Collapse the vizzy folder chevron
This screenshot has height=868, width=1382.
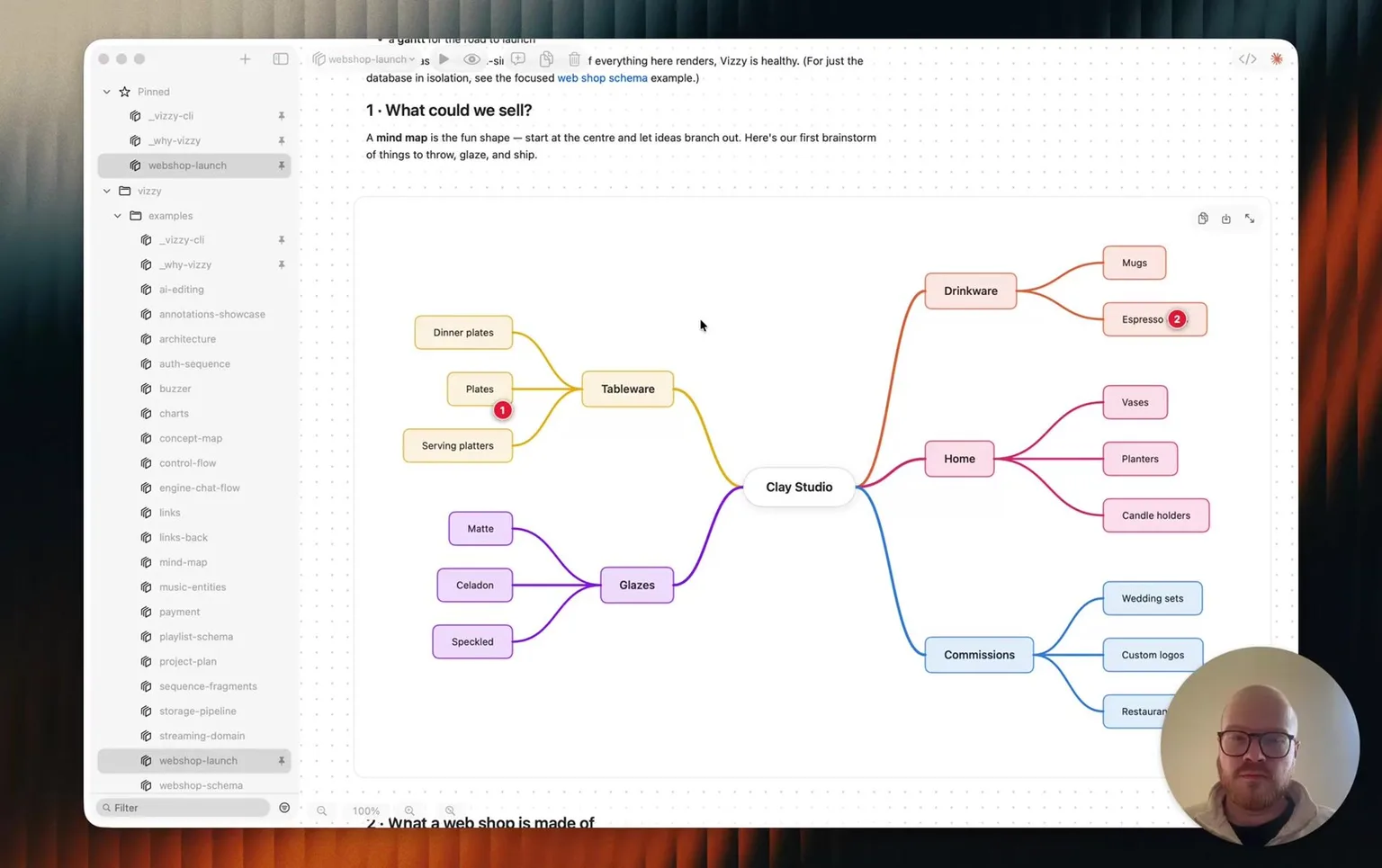pyautogui.click(x=107, y=191)
